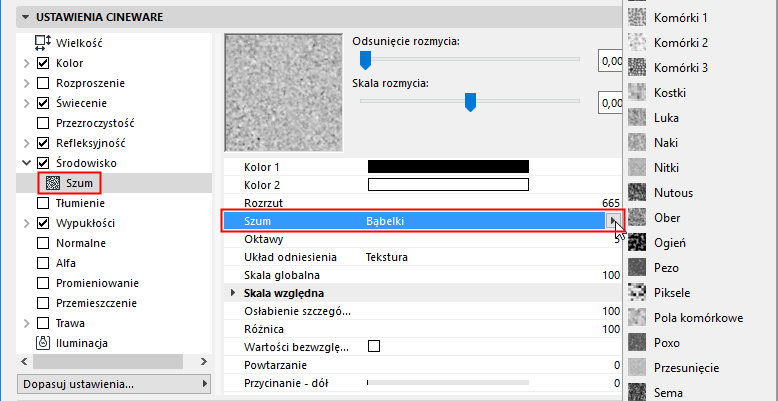778x401 pixels.
Task: Click the Układ odniesienia Tekstura value
Action: 387,257
